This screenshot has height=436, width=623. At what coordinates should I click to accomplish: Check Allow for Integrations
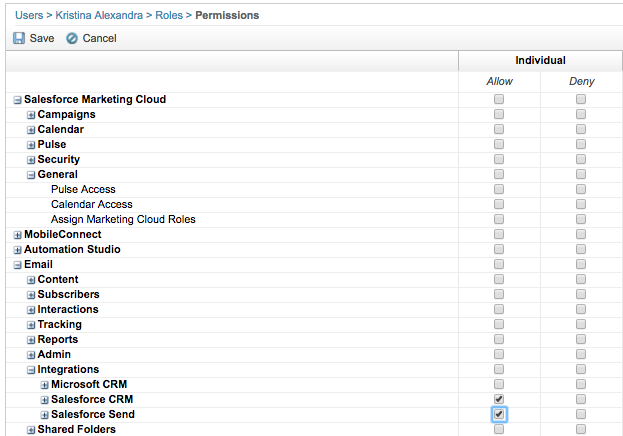499,369
